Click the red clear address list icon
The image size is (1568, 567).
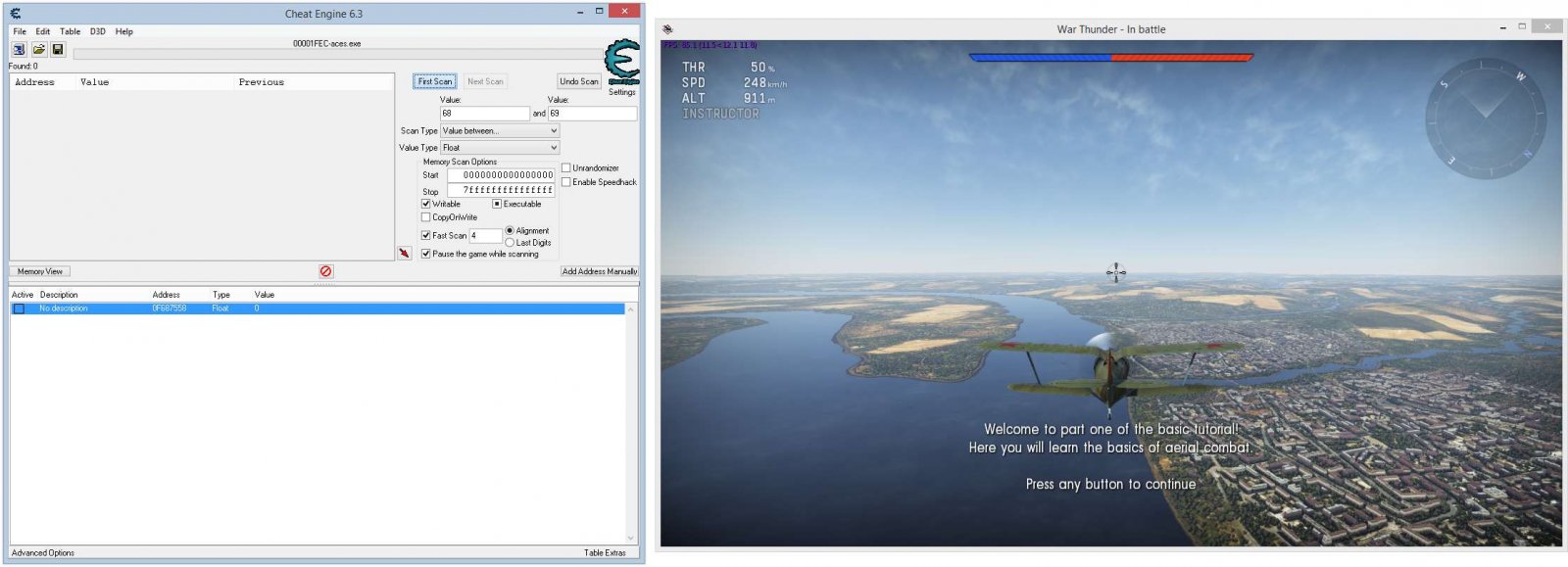pyautogui.click(x=326, y=271)
